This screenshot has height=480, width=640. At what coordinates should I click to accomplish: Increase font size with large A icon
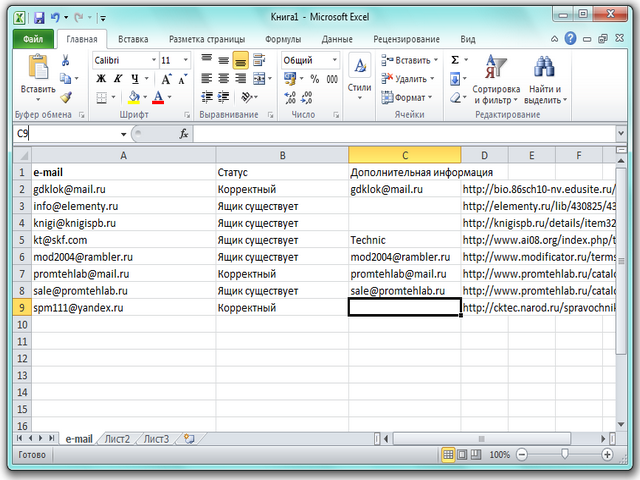pyautogui.click(x=166, y=78)
